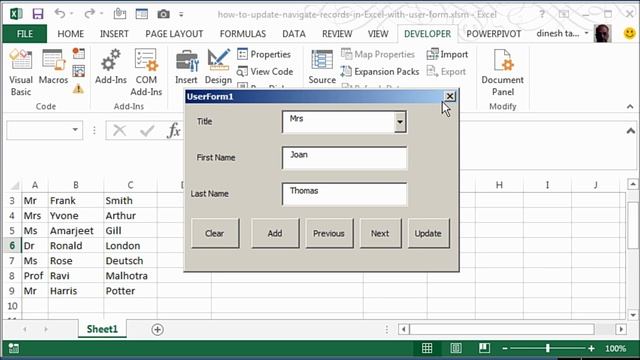This screenshot has width=640, height=360.
Task: Toggle Use Relative References icon
Action: [x=79, y=71]
